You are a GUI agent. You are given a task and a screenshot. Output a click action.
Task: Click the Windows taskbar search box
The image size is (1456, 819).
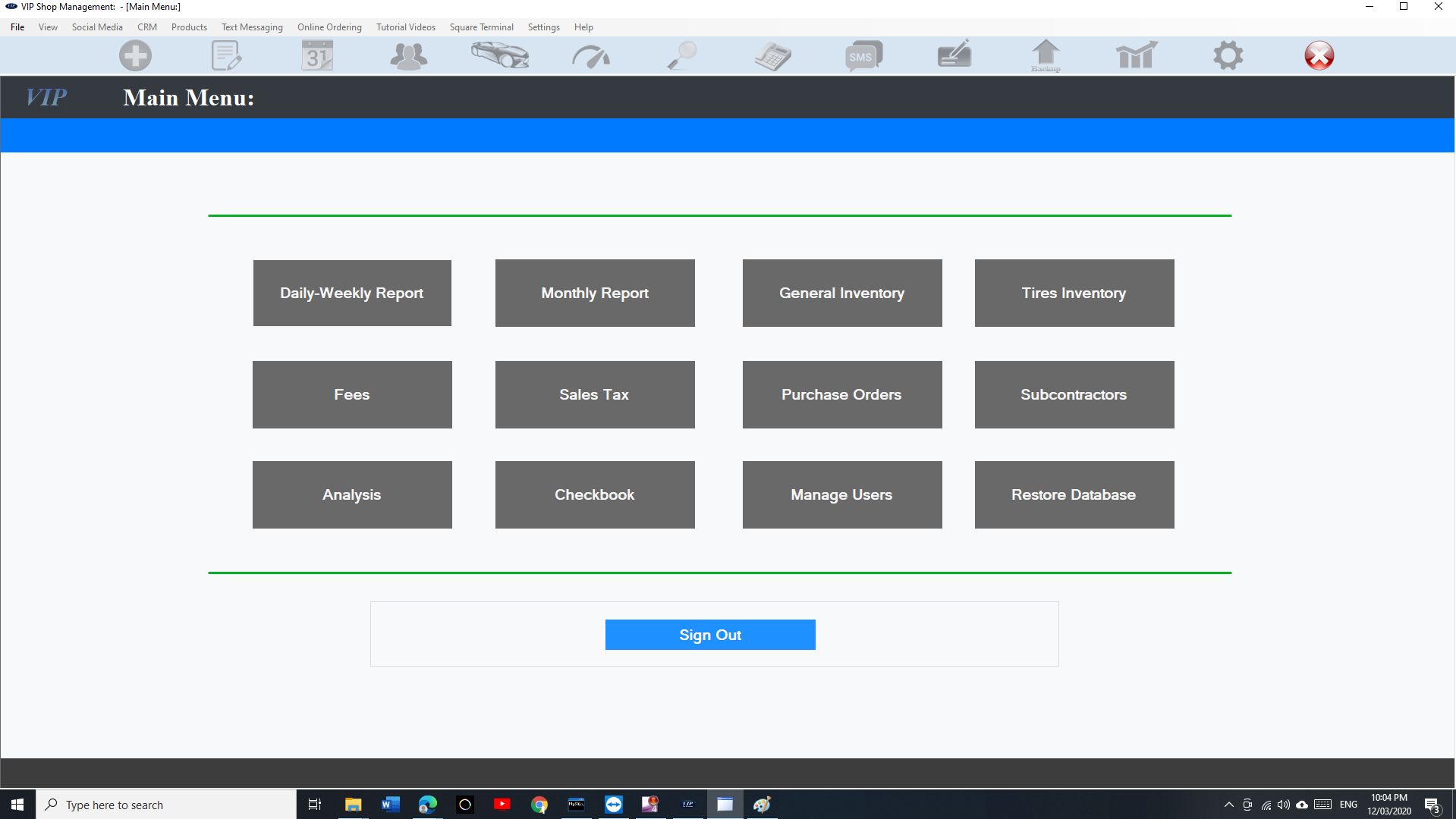167,805
